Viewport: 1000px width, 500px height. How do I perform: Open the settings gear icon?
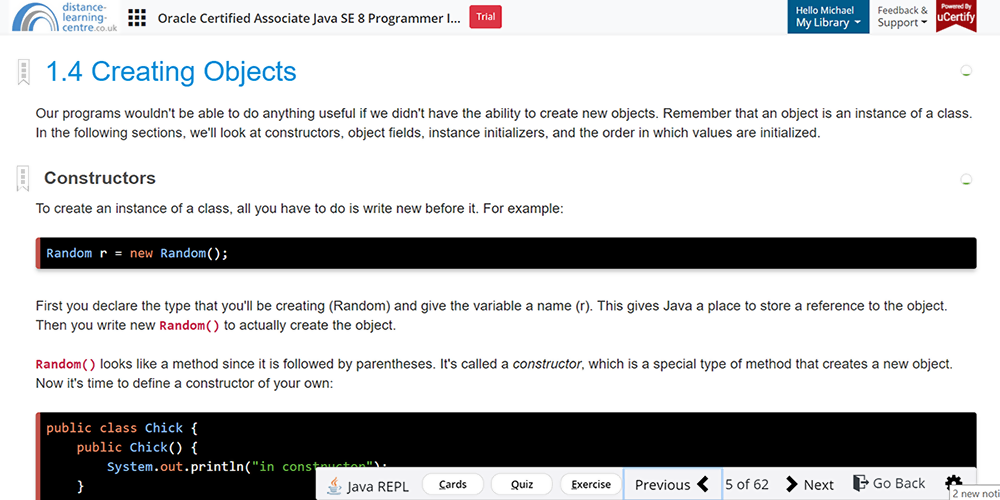(x=953, y=484)
